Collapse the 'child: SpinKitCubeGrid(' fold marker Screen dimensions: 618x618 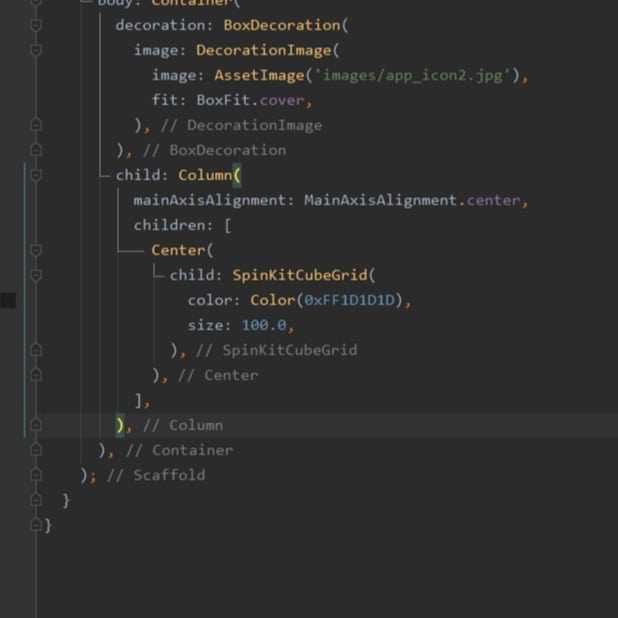pyautogui.click(x=36, y=275)
